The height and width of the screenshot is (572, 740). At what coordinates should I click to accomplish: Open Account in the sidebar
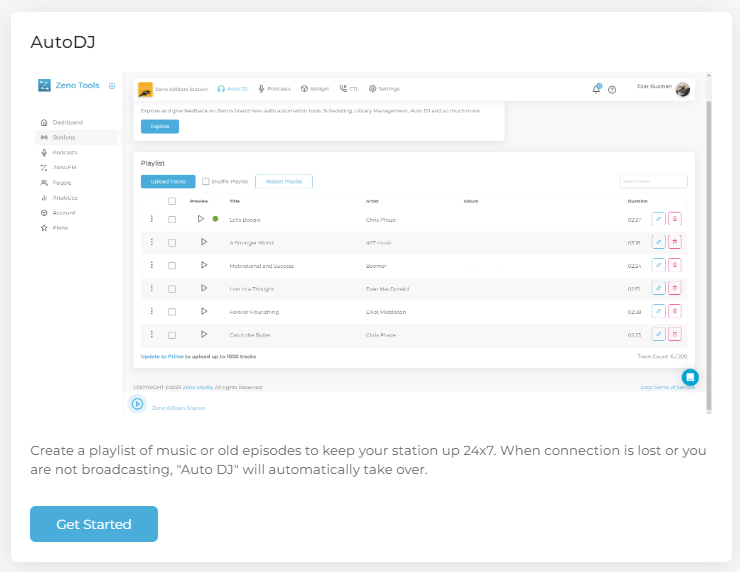58,213
